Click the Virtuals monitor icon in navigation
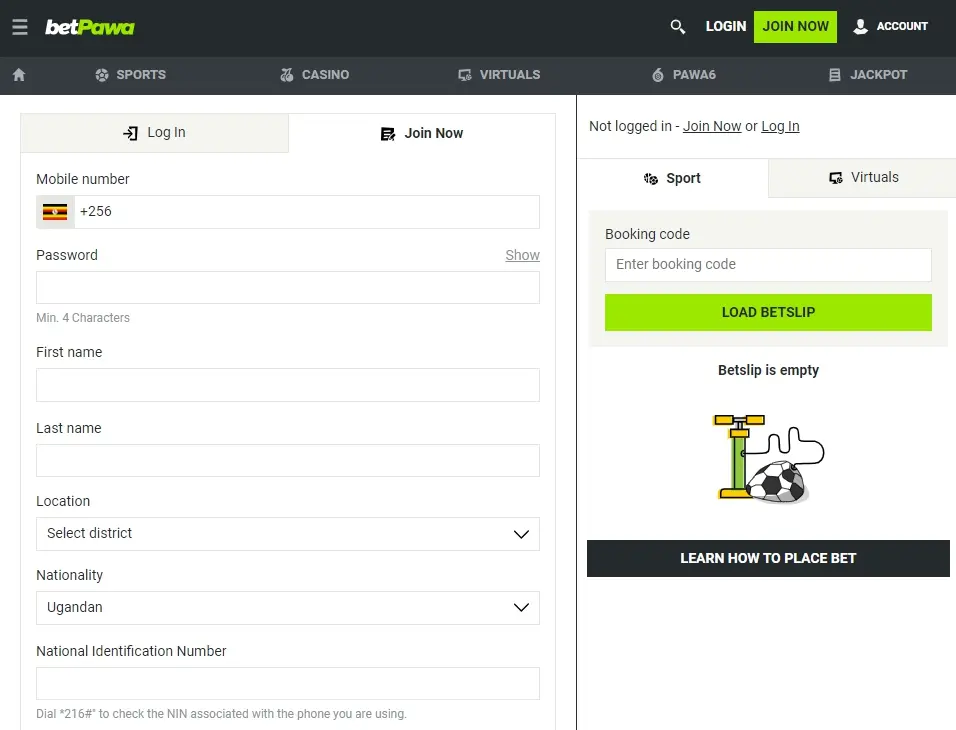956x730 pixels. pos(465,74)
